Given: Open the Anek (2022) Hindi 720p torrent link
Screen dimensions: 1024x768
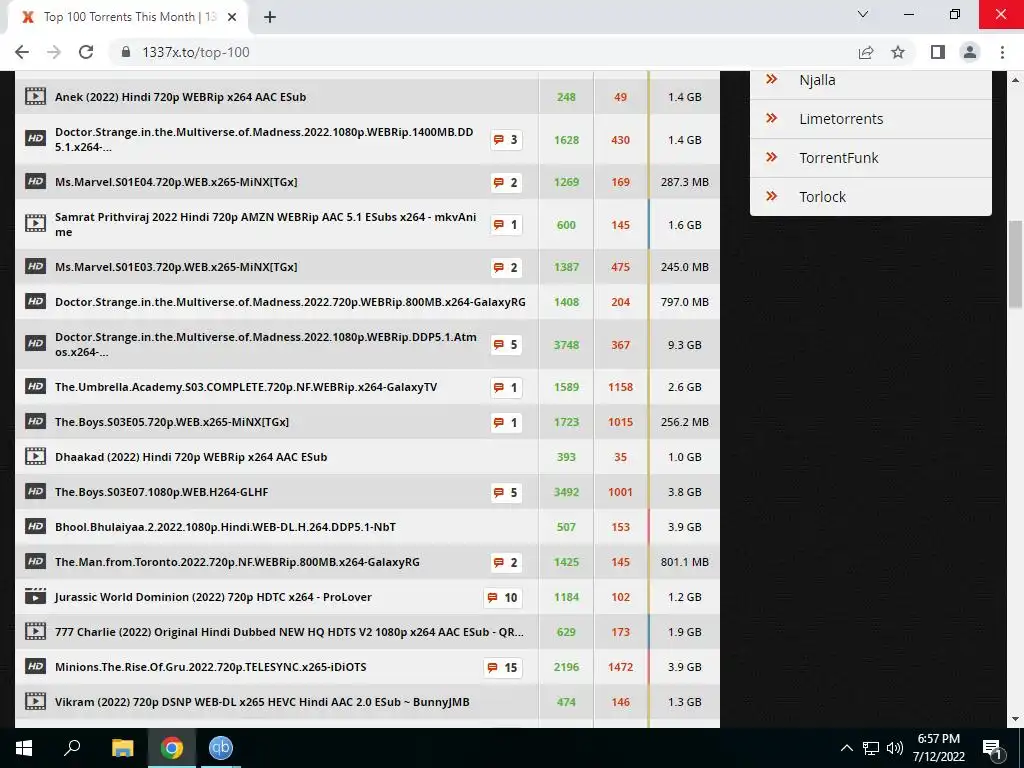Looking at the screenshot, I should pyautogui.click(x=180, y=97).
